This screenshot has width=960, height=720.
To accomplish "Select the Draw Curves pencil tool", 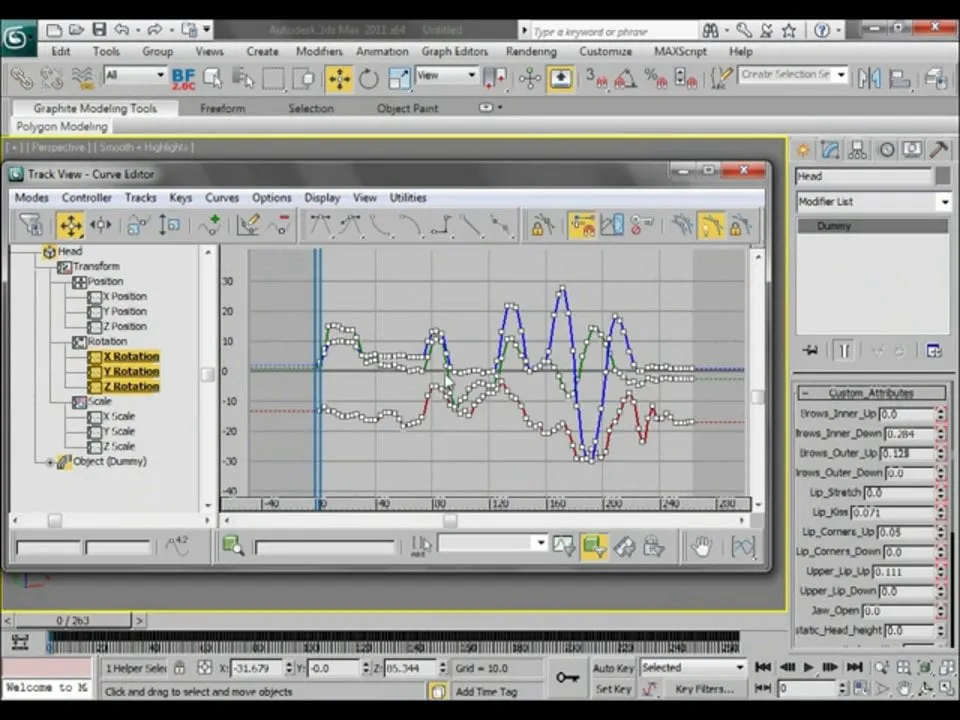I will coord(248,225).
